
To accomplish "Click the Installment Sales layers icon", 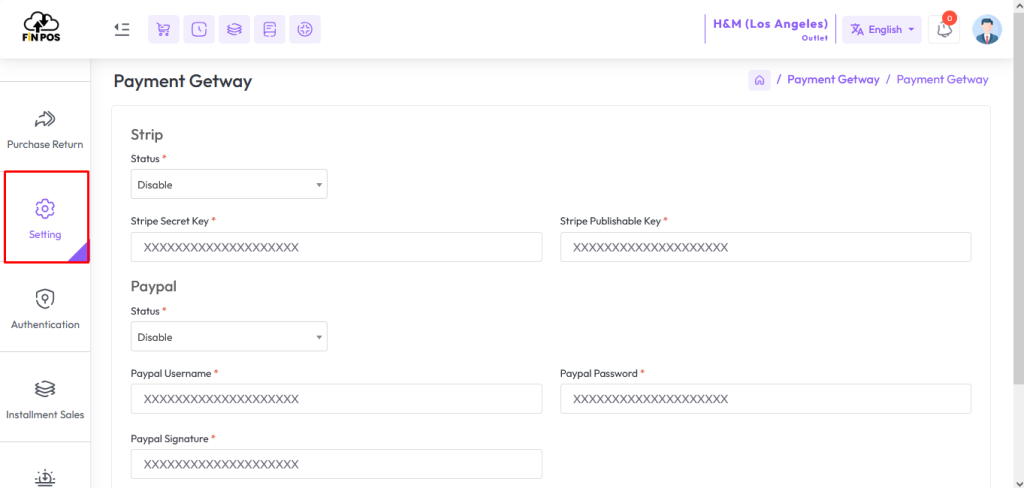I will [45, 389].
